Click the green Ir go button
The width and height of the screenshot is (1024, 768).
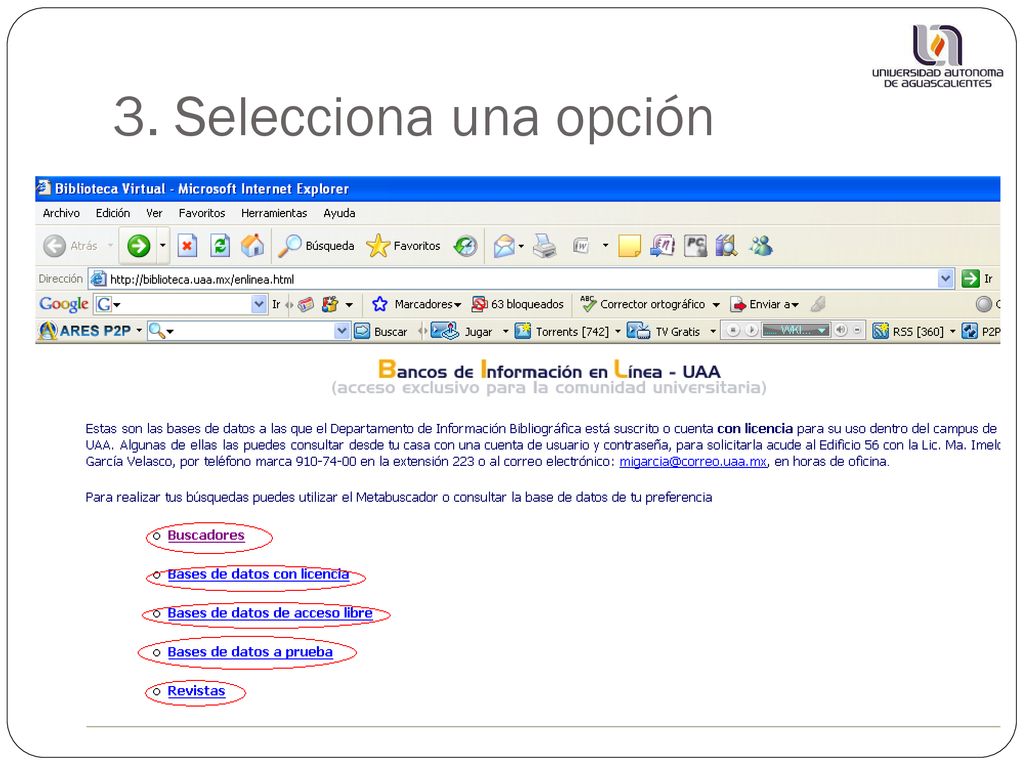[978, 279]
